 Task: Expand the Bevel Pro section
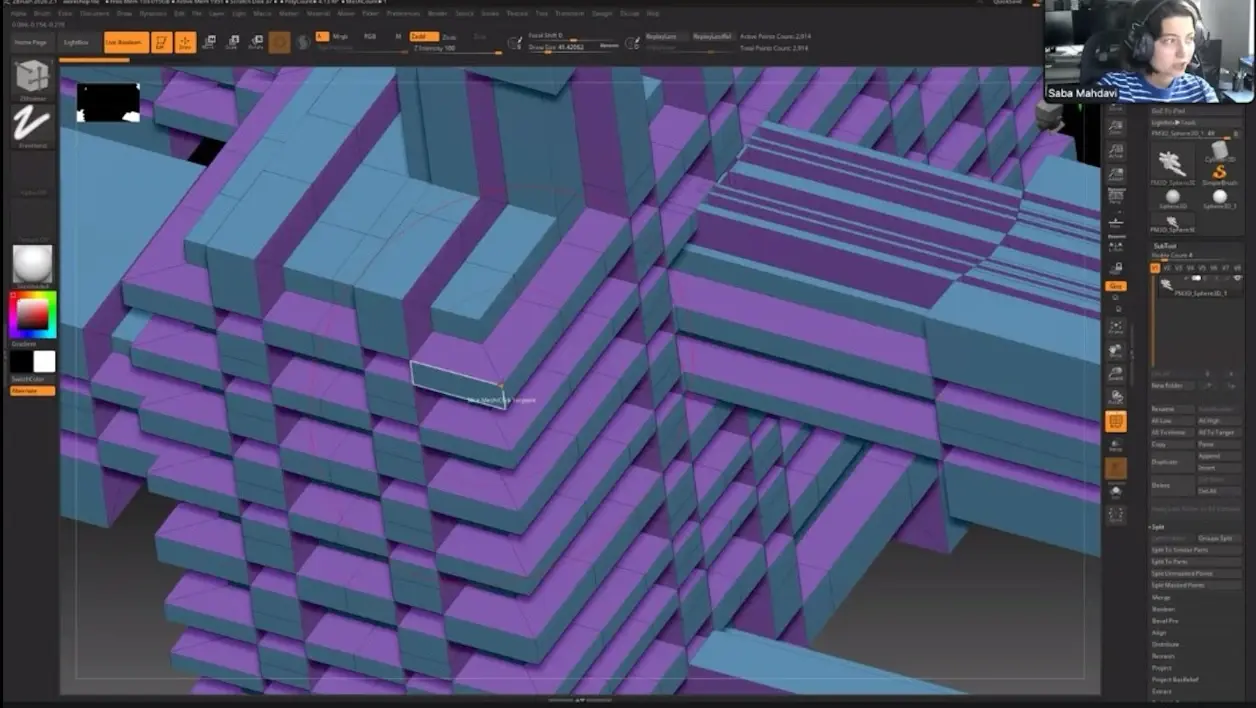[1165, 621]
